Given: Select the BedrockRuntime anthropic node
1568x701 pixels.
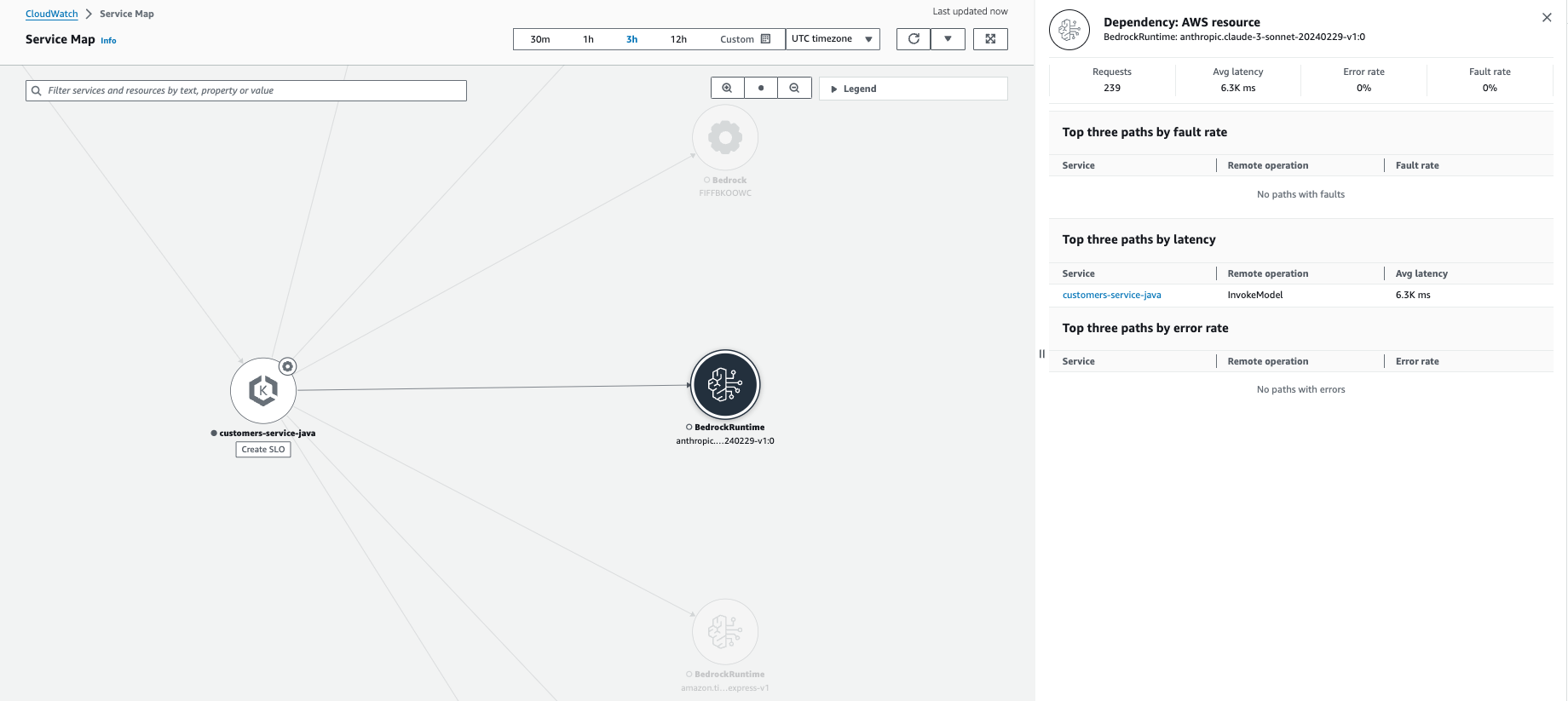Looking at the screenshot, I should [725, 384].
